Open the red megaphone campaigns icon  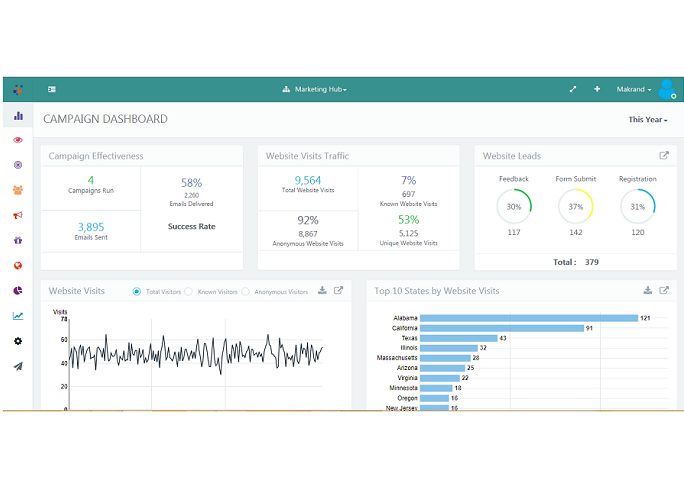(18, 215)
